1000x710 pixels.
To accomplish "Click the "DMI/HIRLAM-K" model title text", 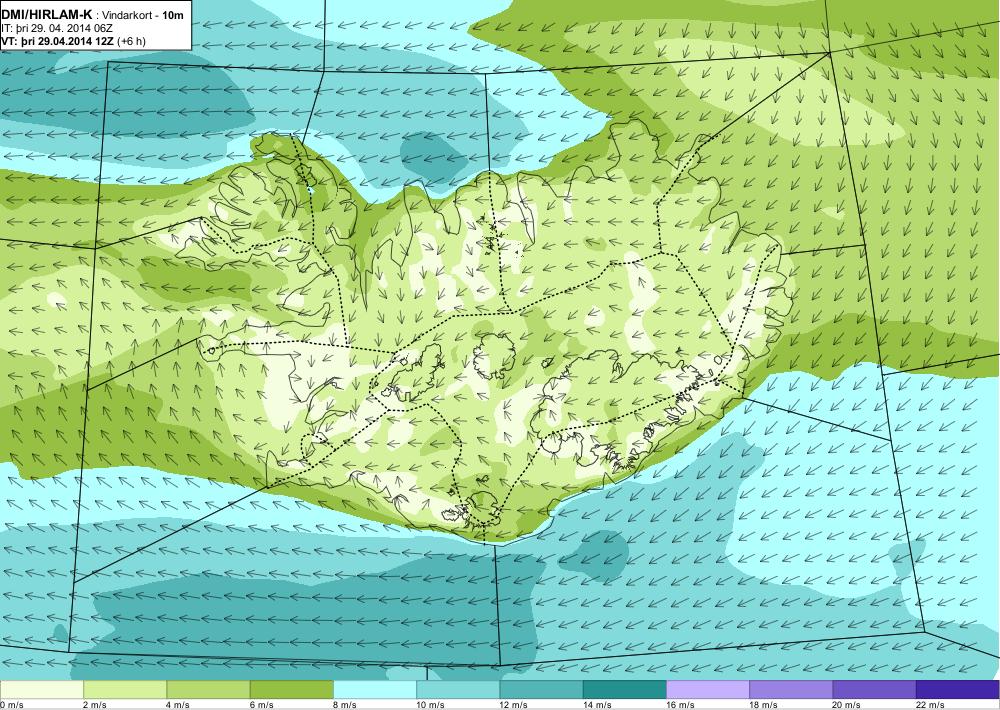I will coord(47,15).
